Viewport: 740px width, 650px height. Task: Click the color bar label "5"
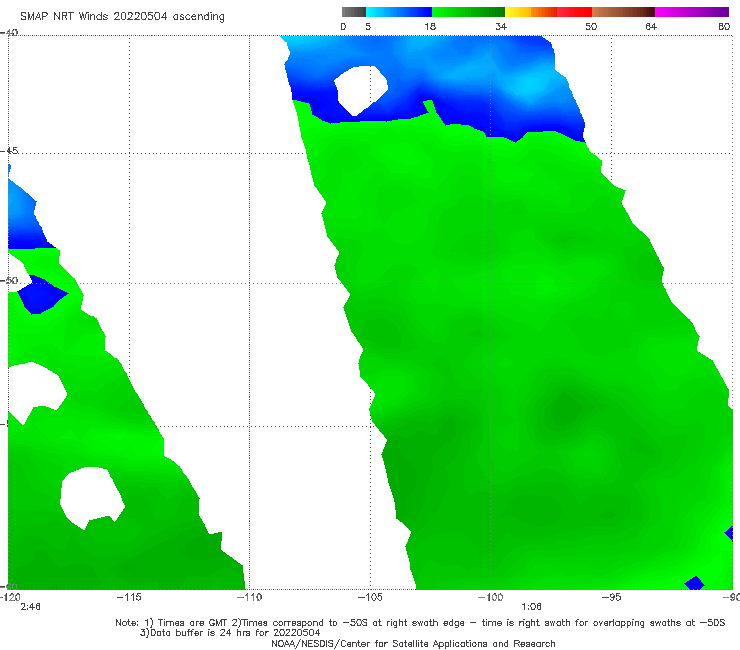[x=368, y=27]
